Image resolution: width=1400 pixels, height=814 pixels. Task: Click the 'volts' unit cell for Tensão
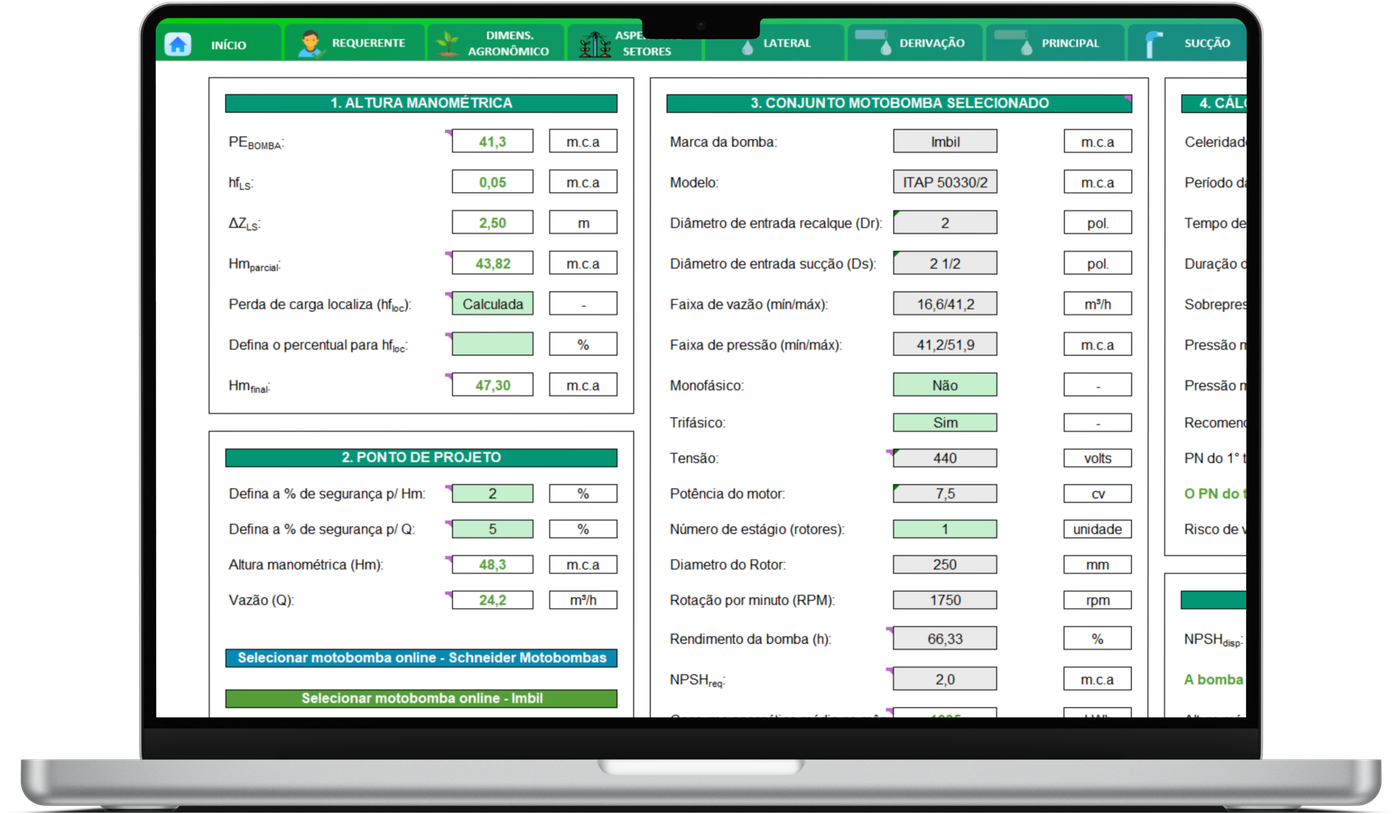[x=1097, y=458]
